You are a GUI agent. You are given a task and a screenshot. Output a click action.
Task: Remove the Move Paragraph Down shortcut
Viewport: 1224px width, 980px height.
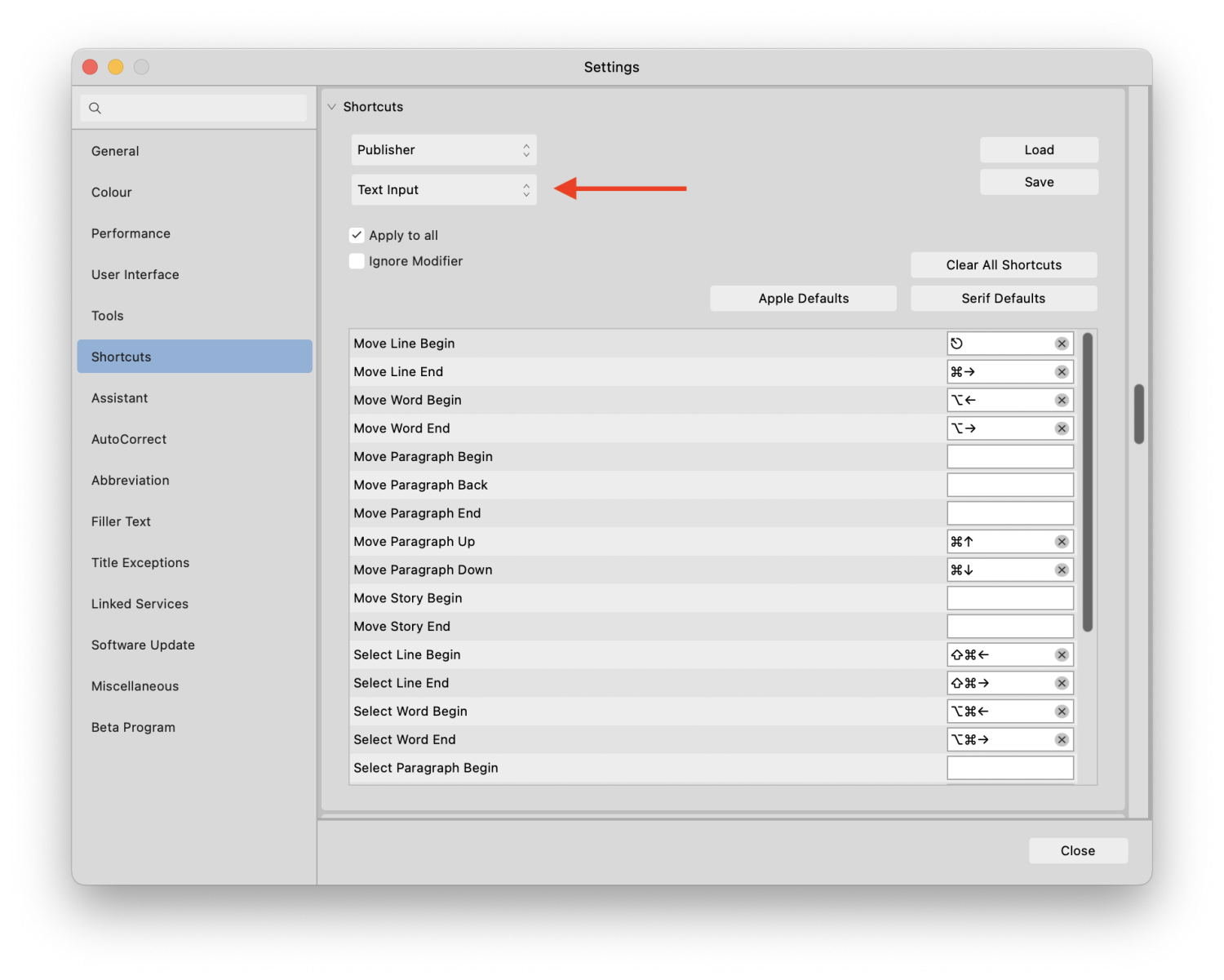(1062, 570)
